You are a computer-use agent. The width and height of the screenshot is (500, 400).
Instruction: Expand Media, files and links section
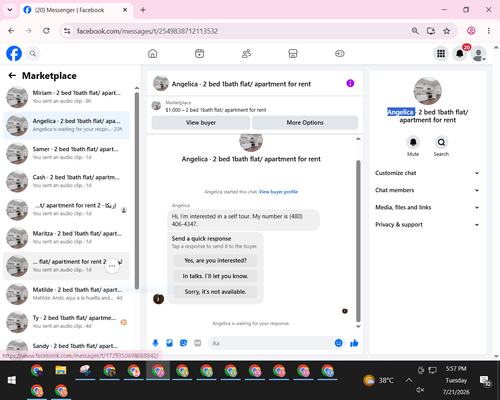[x=427, y=207]
